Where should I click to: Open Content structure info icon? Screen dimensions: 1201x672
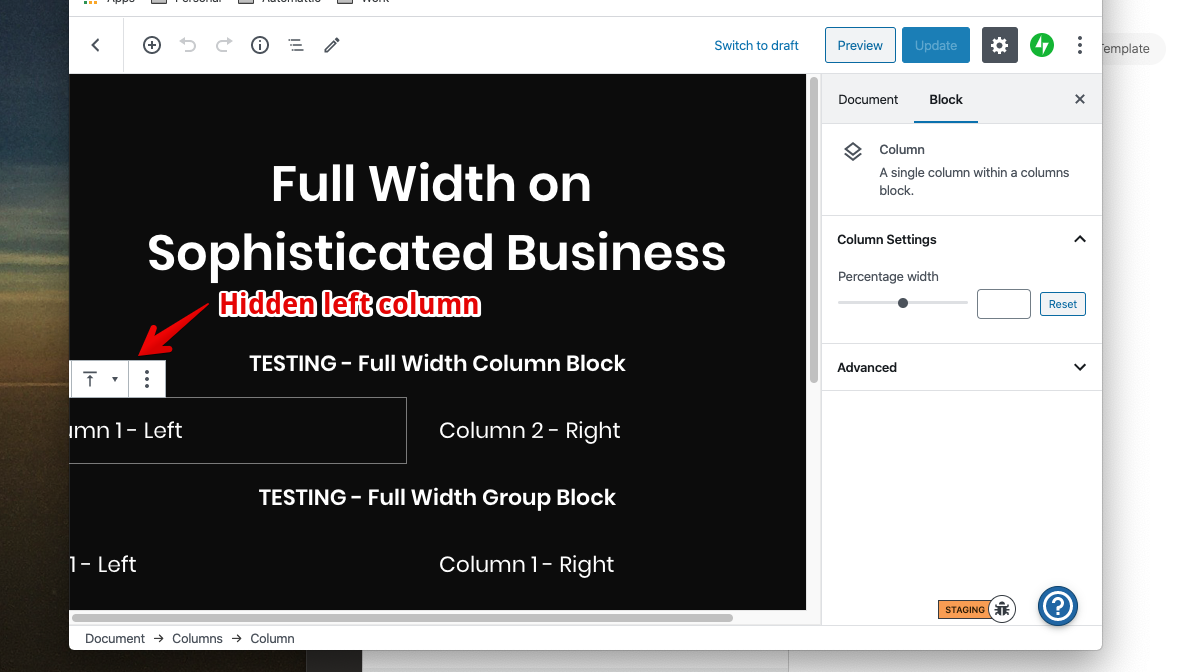coord(259,45)
